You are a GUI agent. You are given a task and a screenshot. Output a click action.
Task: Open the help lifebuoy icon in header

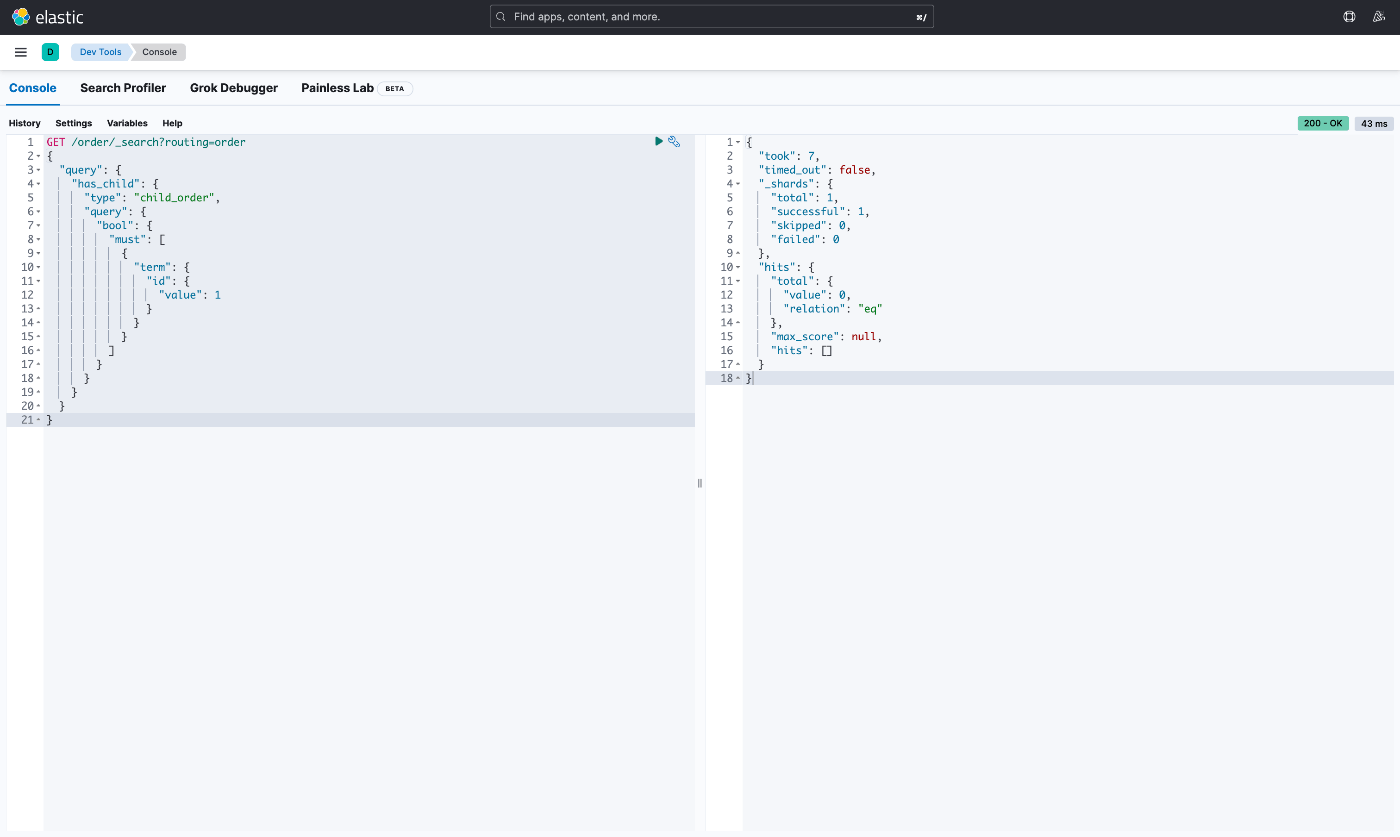[x=1349, y=17]
